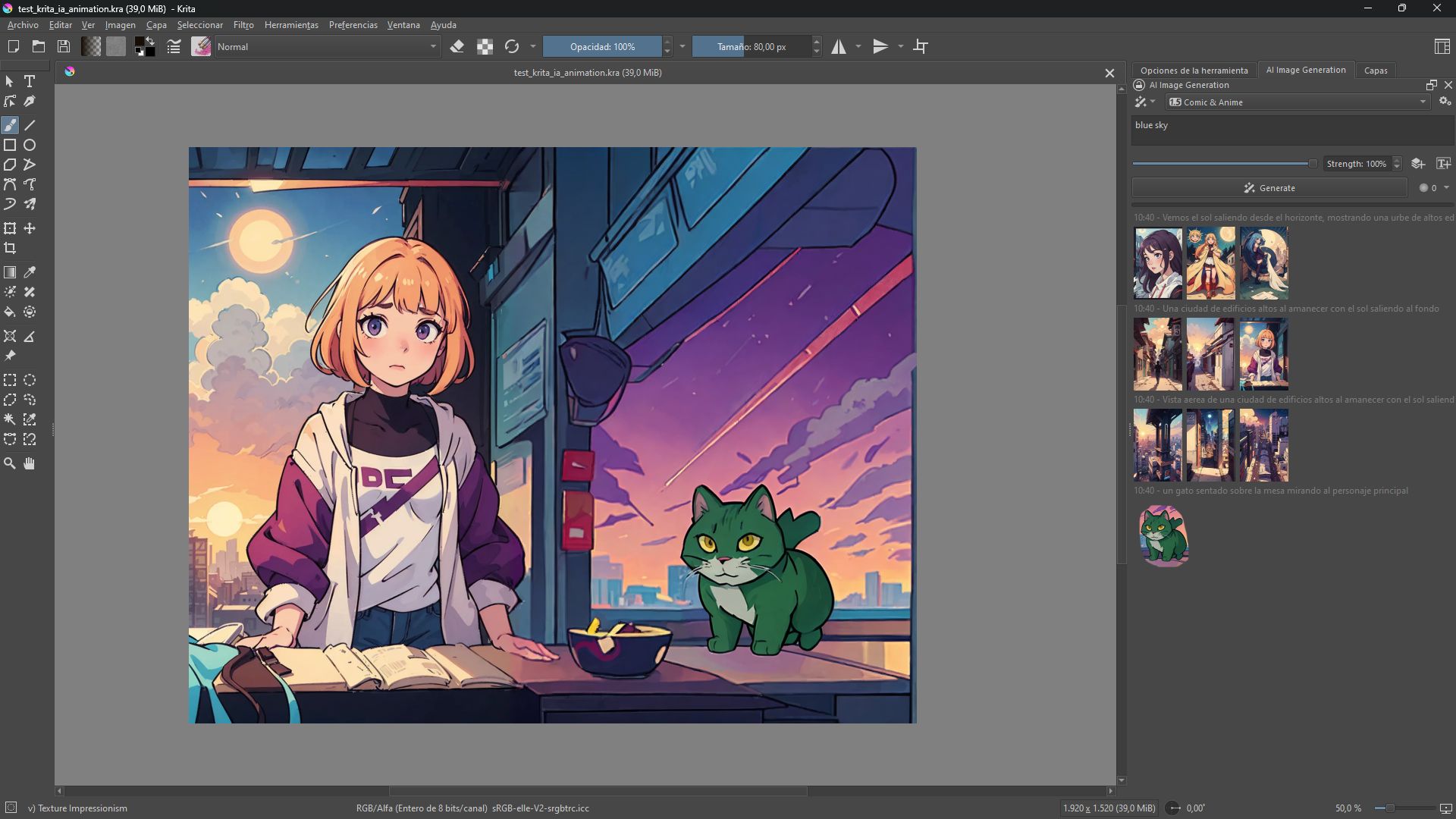Click the blue sky prompt text field
This screenshot has height=819, width=1456.
(x=1292, y=130)
